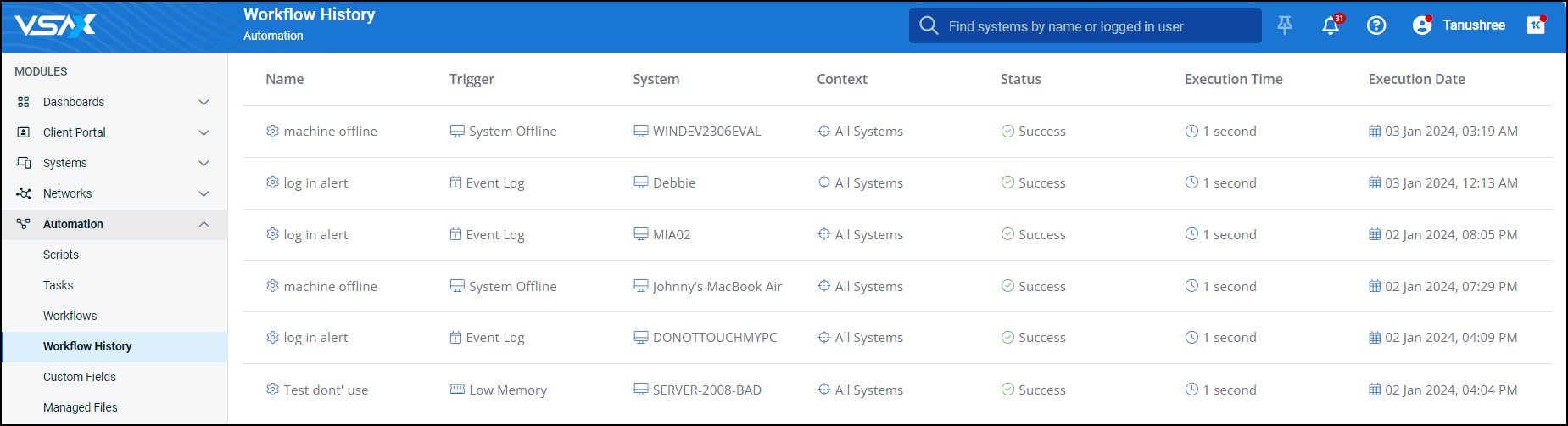Click the Systems devices icon

coord(24,163)
